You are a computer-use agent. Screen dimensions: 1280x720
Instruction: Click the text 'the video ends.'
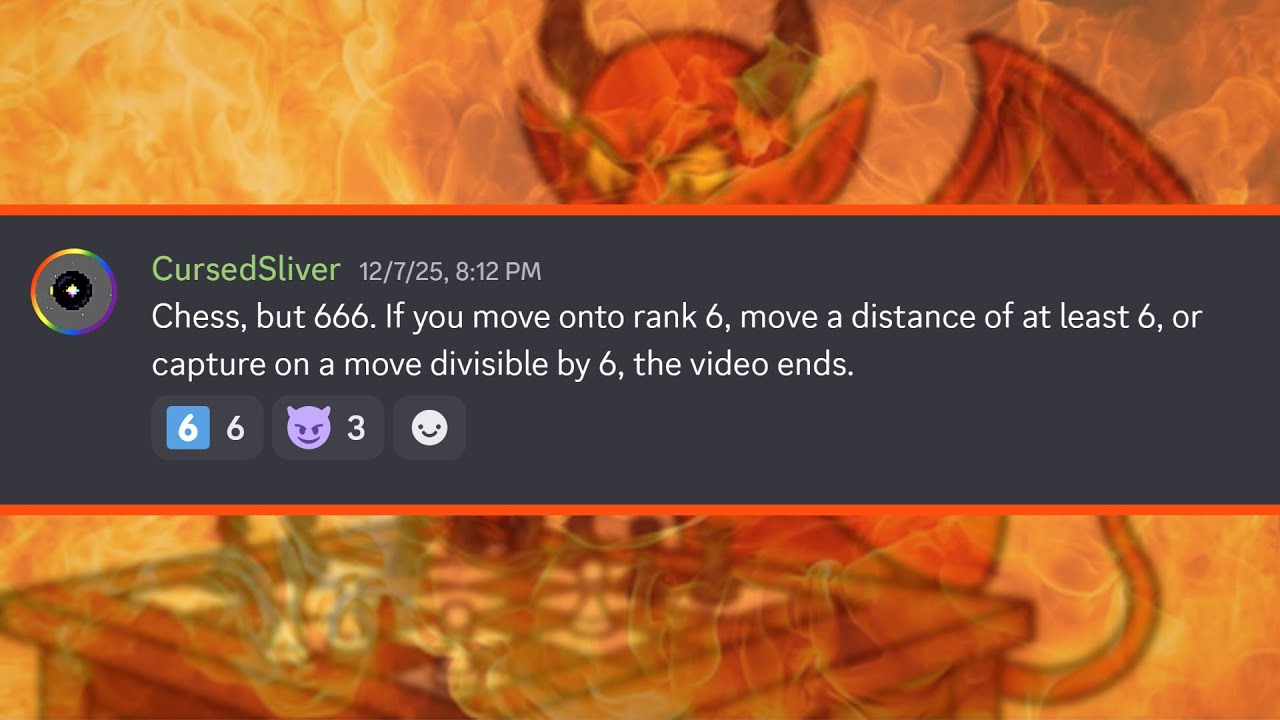point(744,364)
